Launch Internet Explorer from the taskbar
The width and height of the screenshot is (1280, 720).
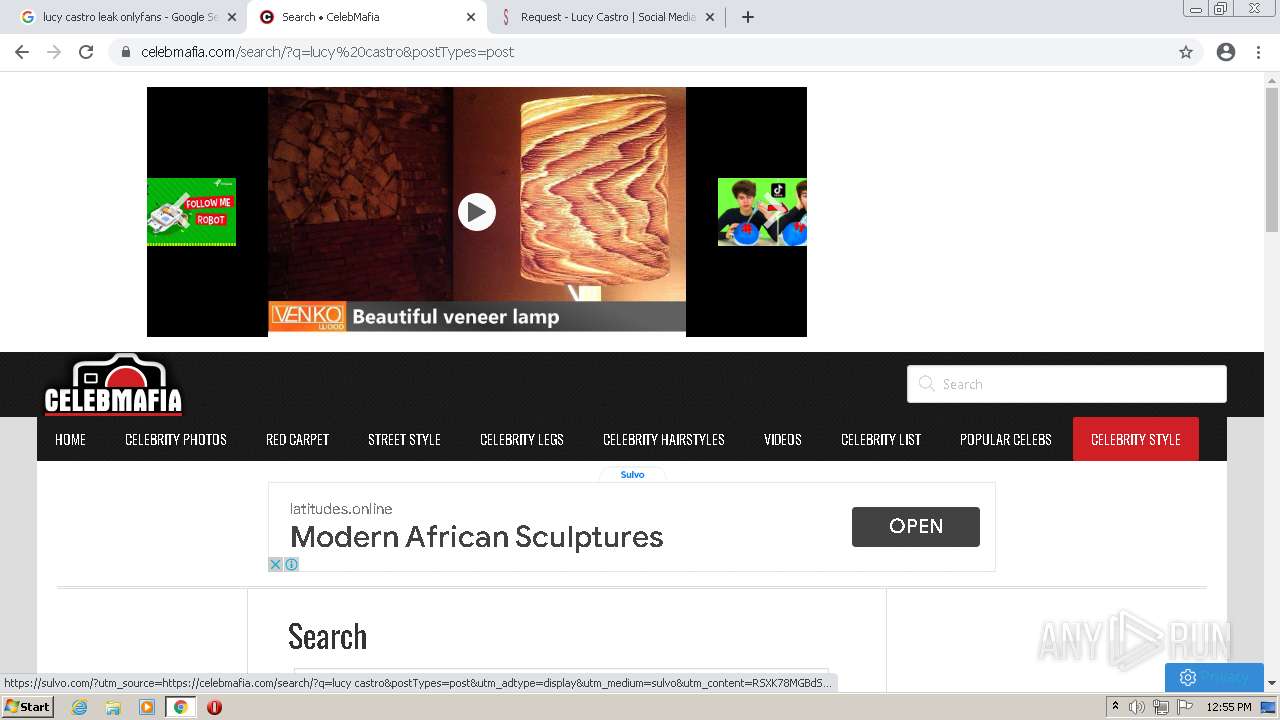point(79,707)
